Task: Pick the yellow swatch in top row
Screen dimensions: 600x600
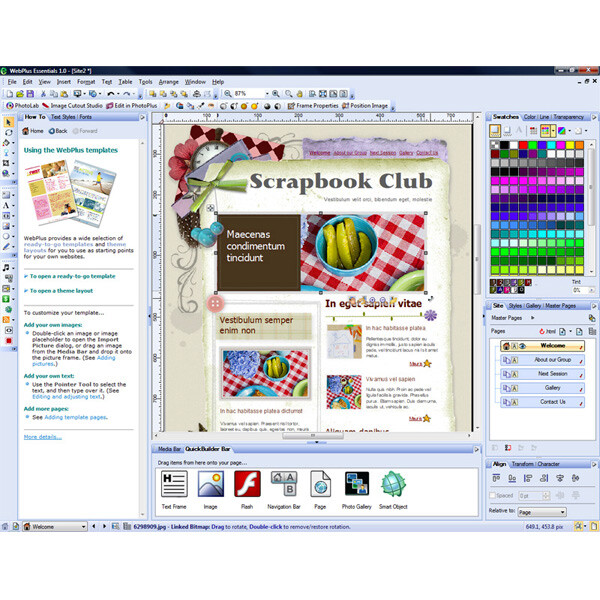Action: pos(570,145)
